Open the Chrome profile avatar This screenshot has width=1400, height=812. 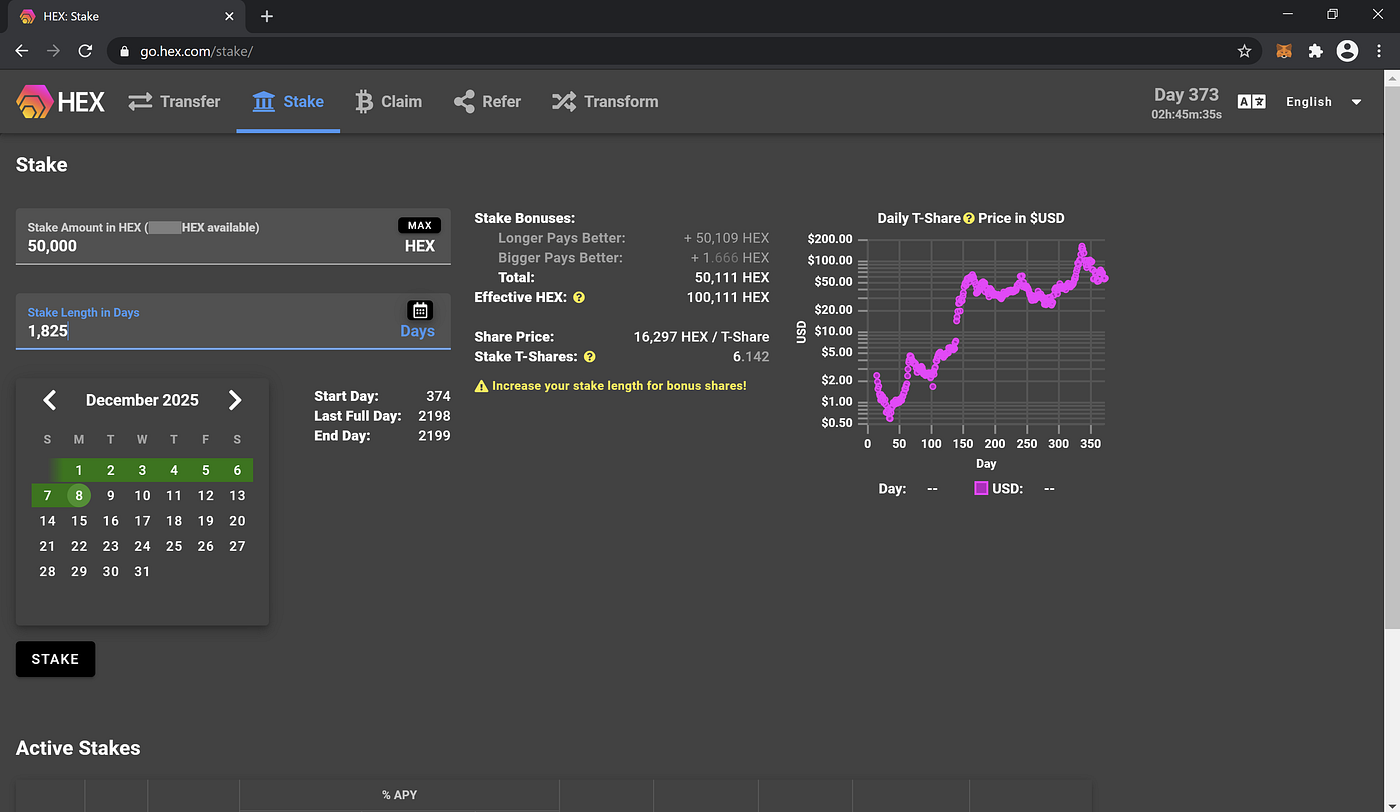(x=1347, y=50)
